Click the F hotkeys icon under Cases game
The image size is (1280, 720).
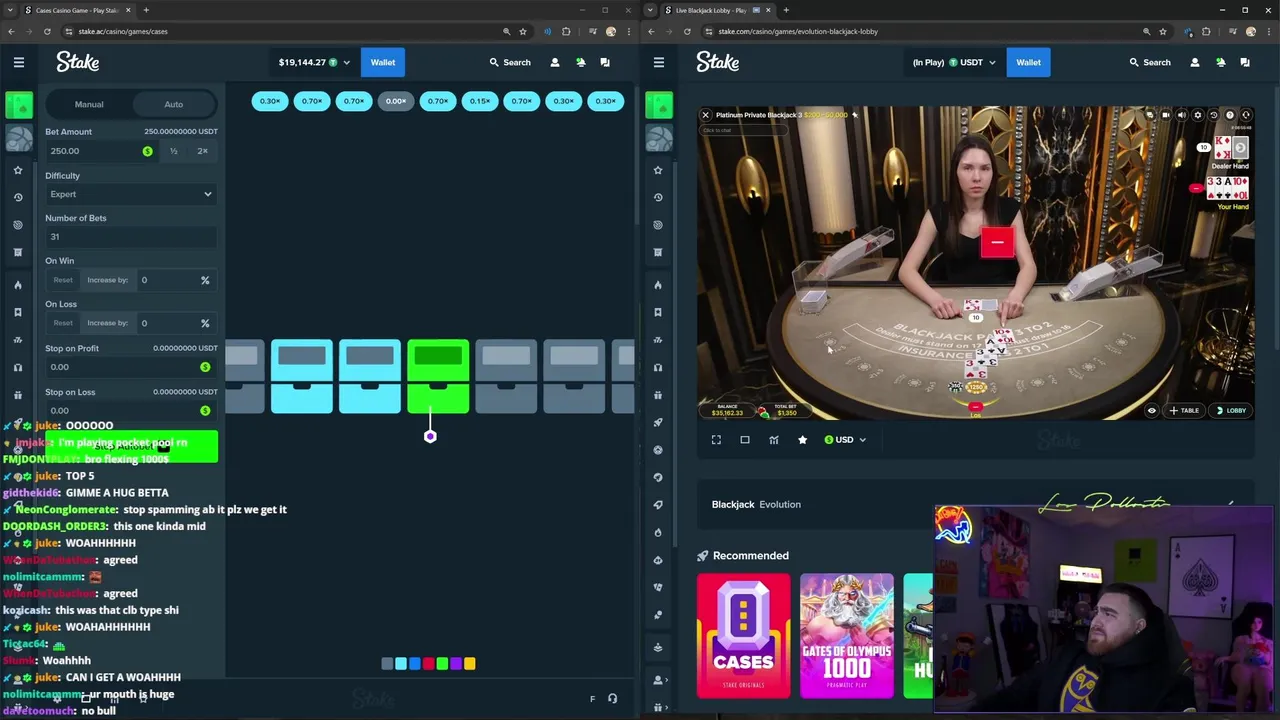(x=592, y=699)
